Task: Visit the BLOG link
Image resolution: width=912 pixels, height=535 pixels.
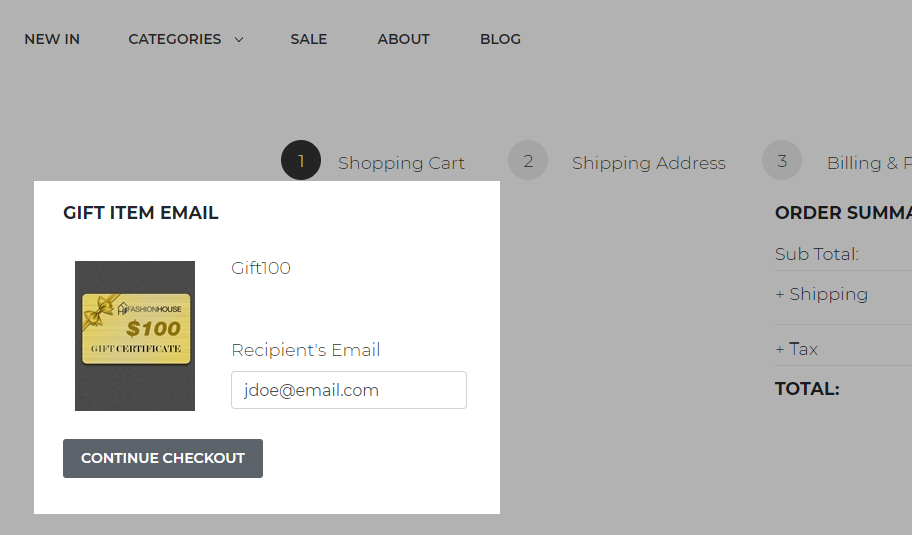Action: click(500, 39)
